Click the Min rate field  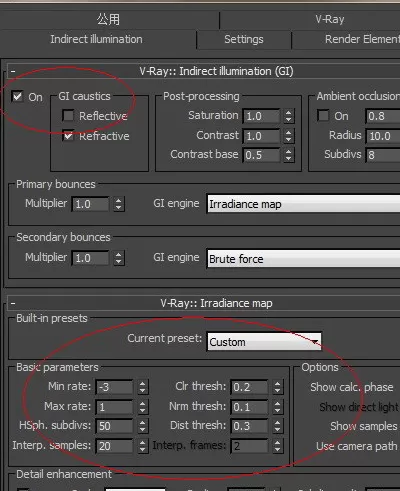coord(114,387)
